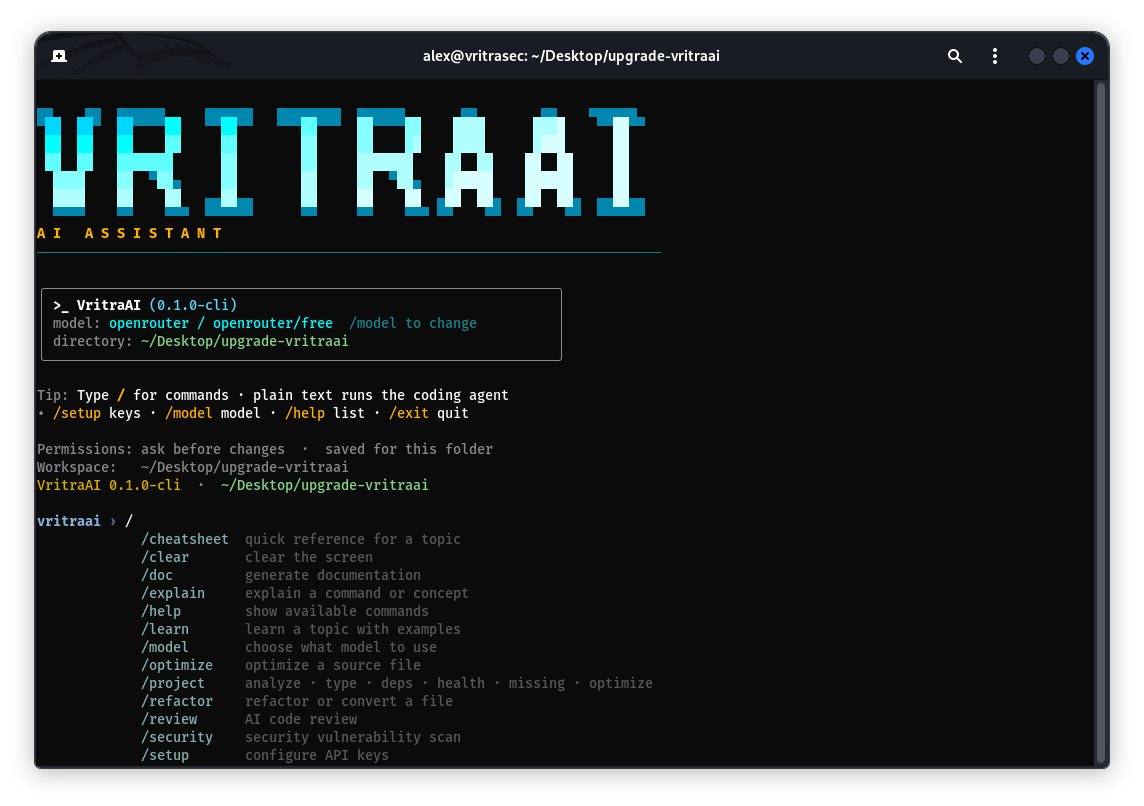Click 'openrouter/free' model name
Screen dimensions: 1144x806
(273, 323)
